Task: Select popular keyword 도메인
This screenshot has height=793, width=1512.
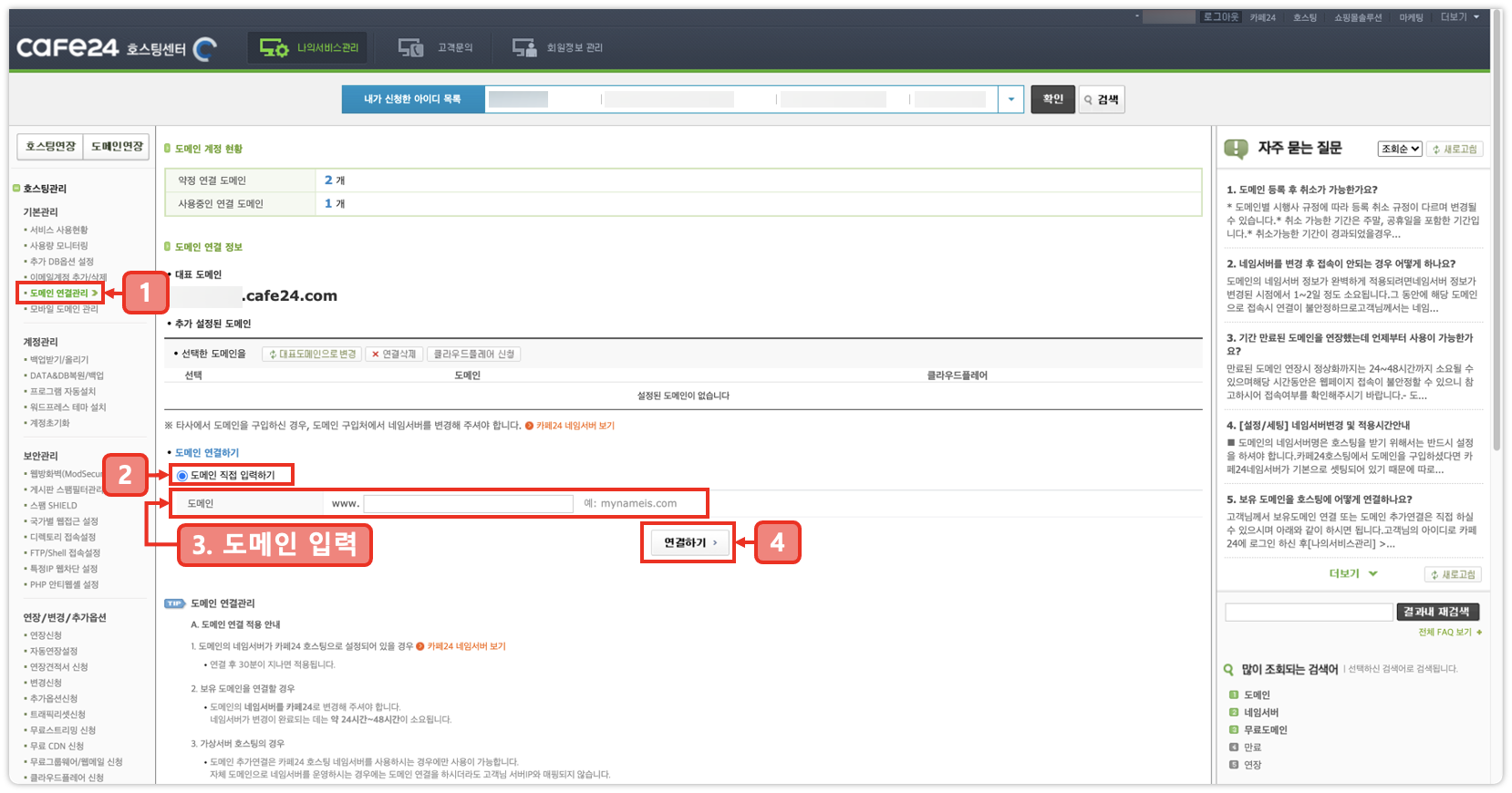Action: tap(1257, 695)
